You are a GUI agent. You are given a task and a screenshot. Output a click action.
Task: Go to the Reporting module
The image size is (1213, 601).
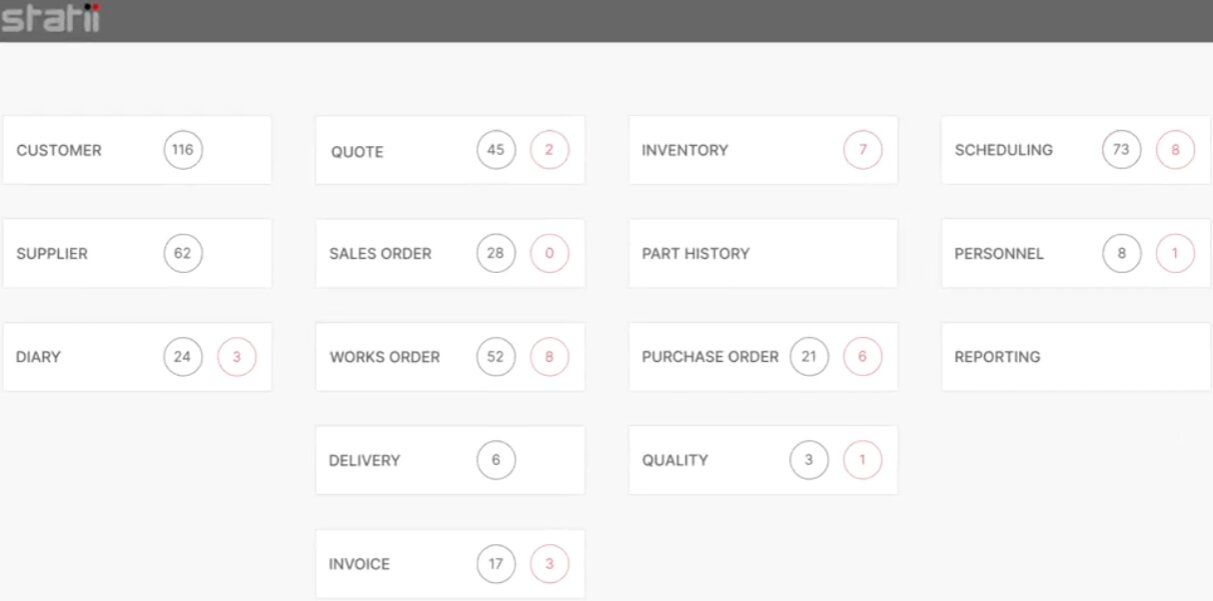coord(997,357)
